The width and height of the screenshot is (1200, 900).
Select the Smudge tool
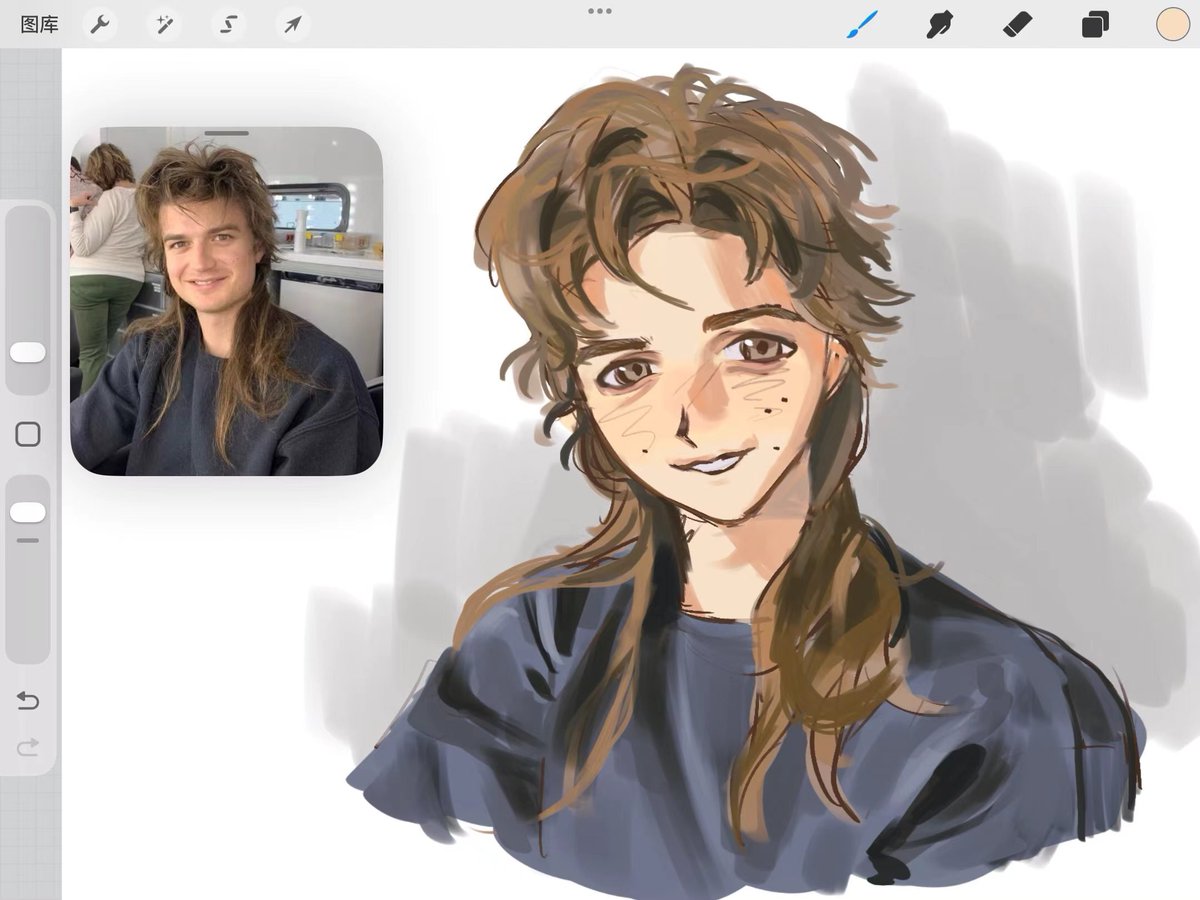click(939, 24)
